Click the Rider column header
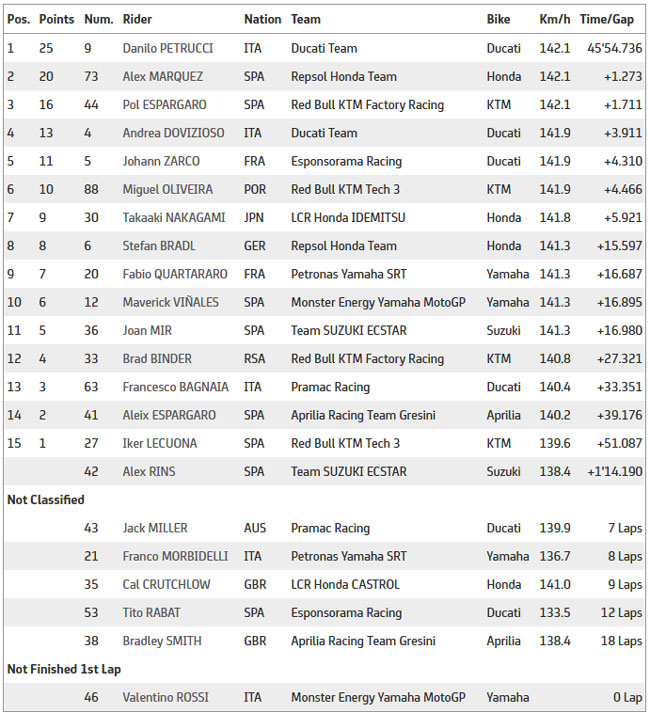650x713 pixels. click(x=137, y=19)
